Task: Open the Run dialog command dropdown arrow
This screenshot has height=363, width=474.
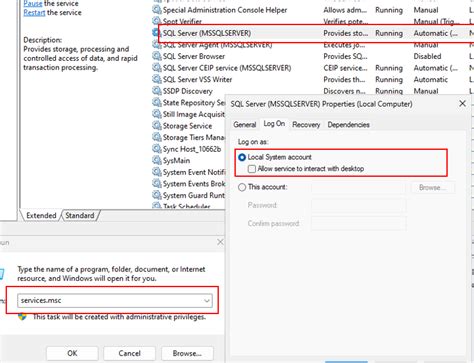Action: click(x=207, y=300)
